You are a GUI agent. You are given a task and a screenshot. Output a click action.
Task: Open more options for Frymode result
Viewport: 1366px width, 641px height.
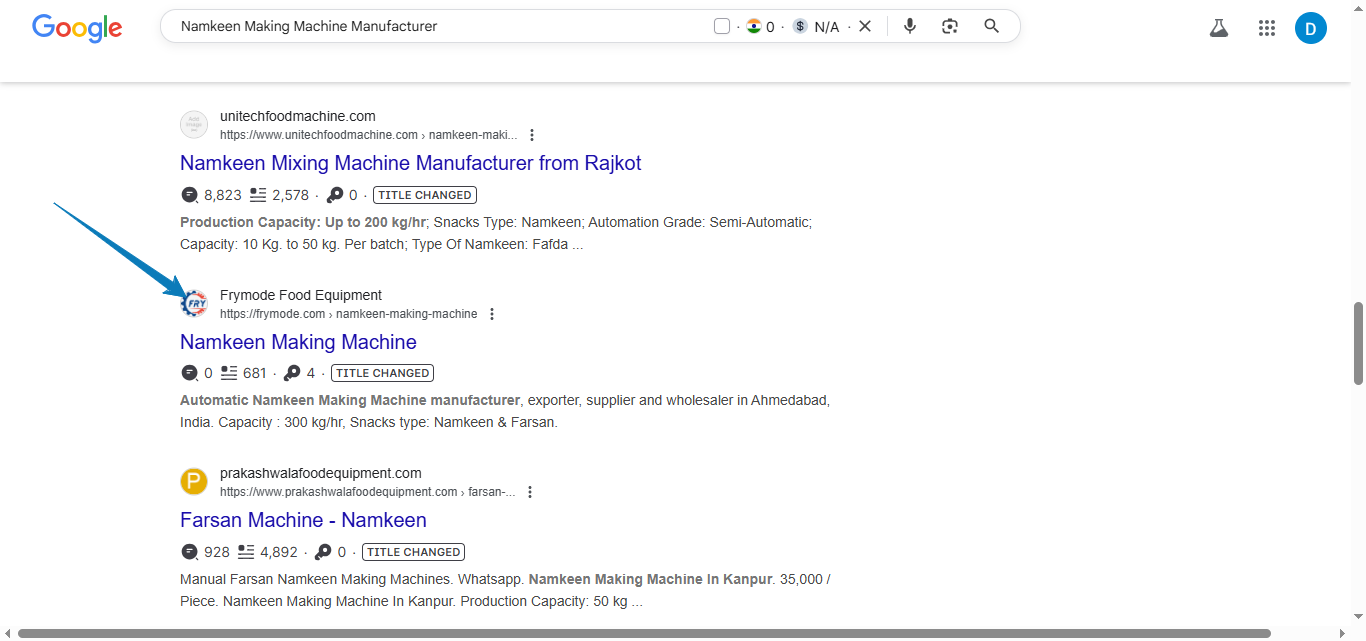[491, 314]
